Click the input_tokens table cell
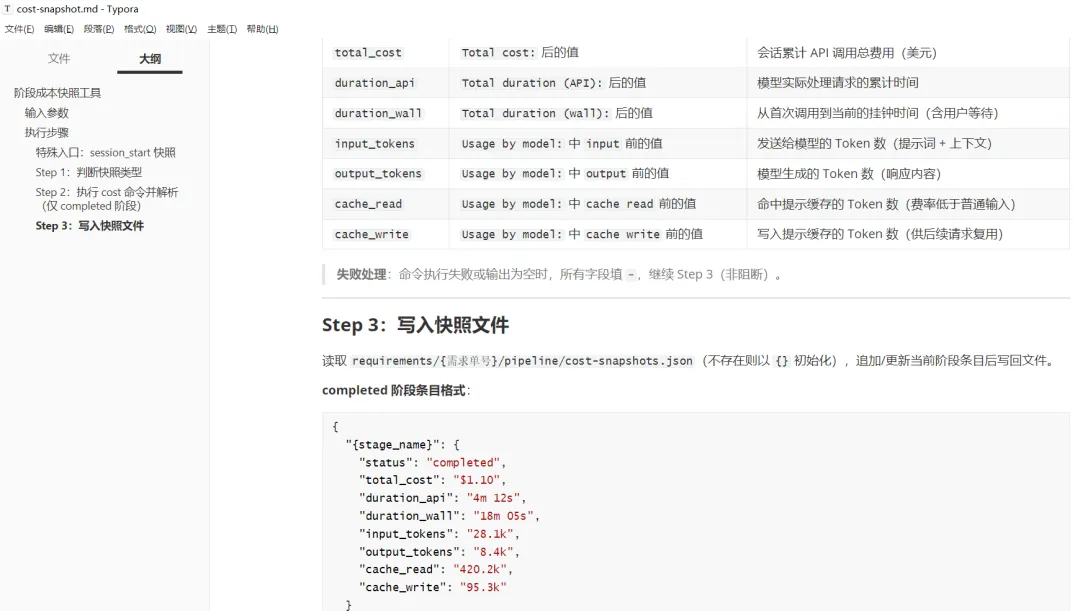 tap(386, 143)
